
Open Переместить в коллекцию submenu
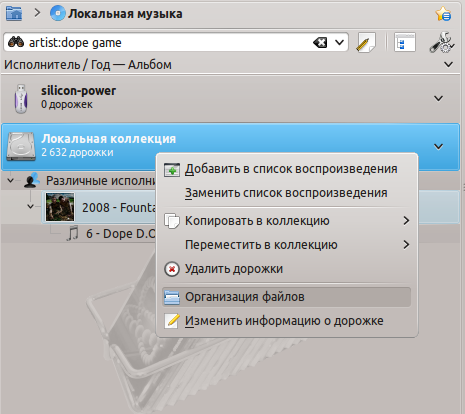tap(287, 245)
